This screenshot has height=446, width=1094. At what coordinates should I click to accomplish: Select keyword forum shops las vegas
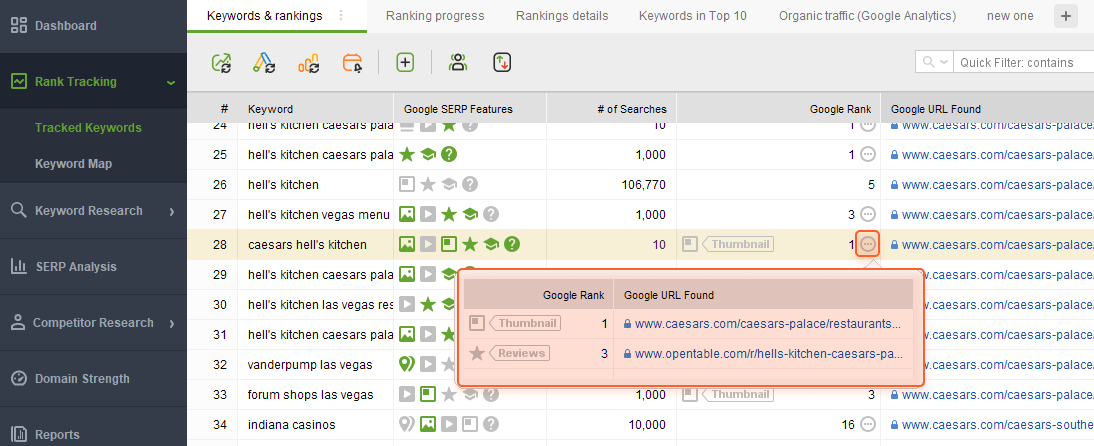[x=310, y=394]
